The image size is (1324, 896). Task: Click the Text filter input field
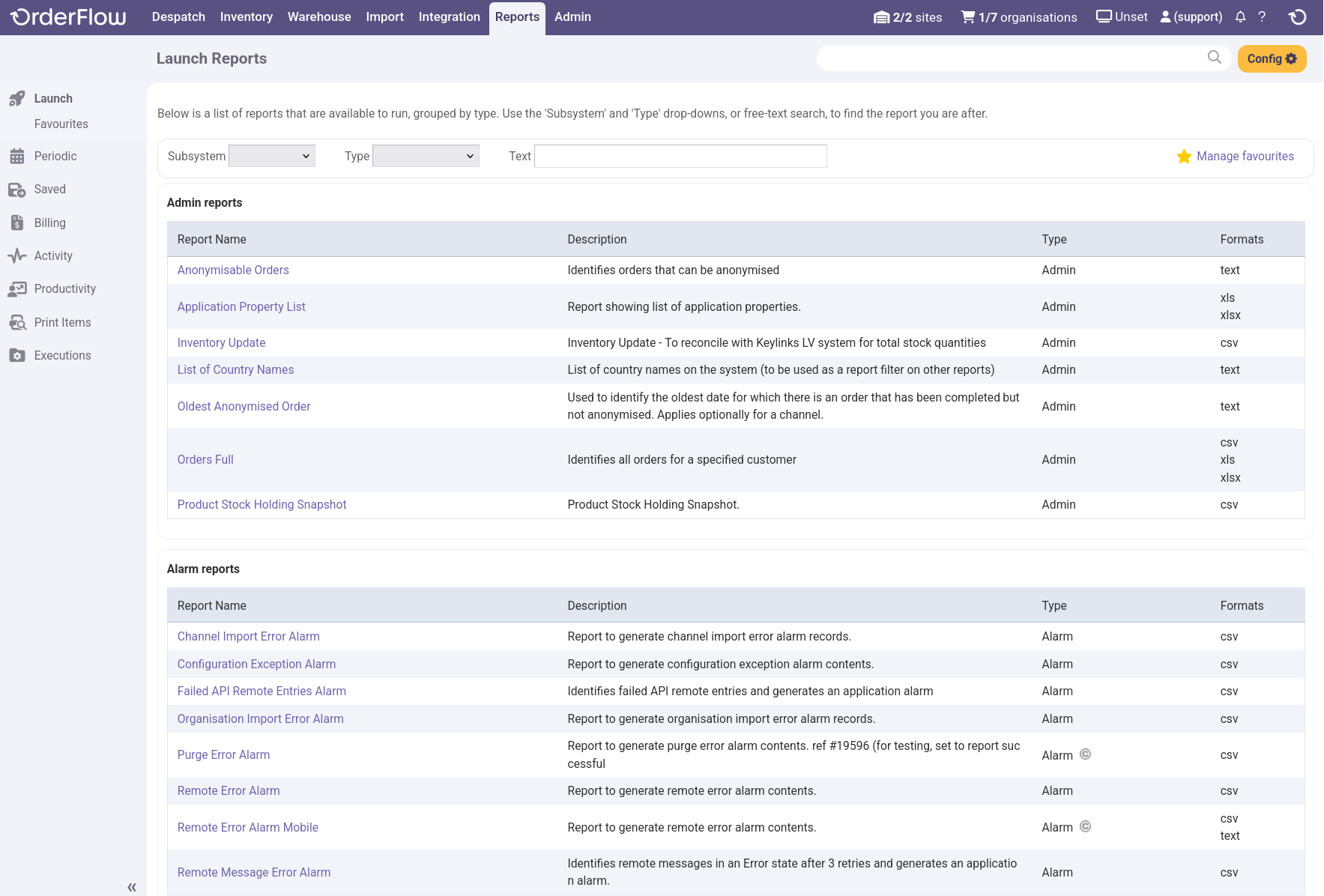pos(680,157)
